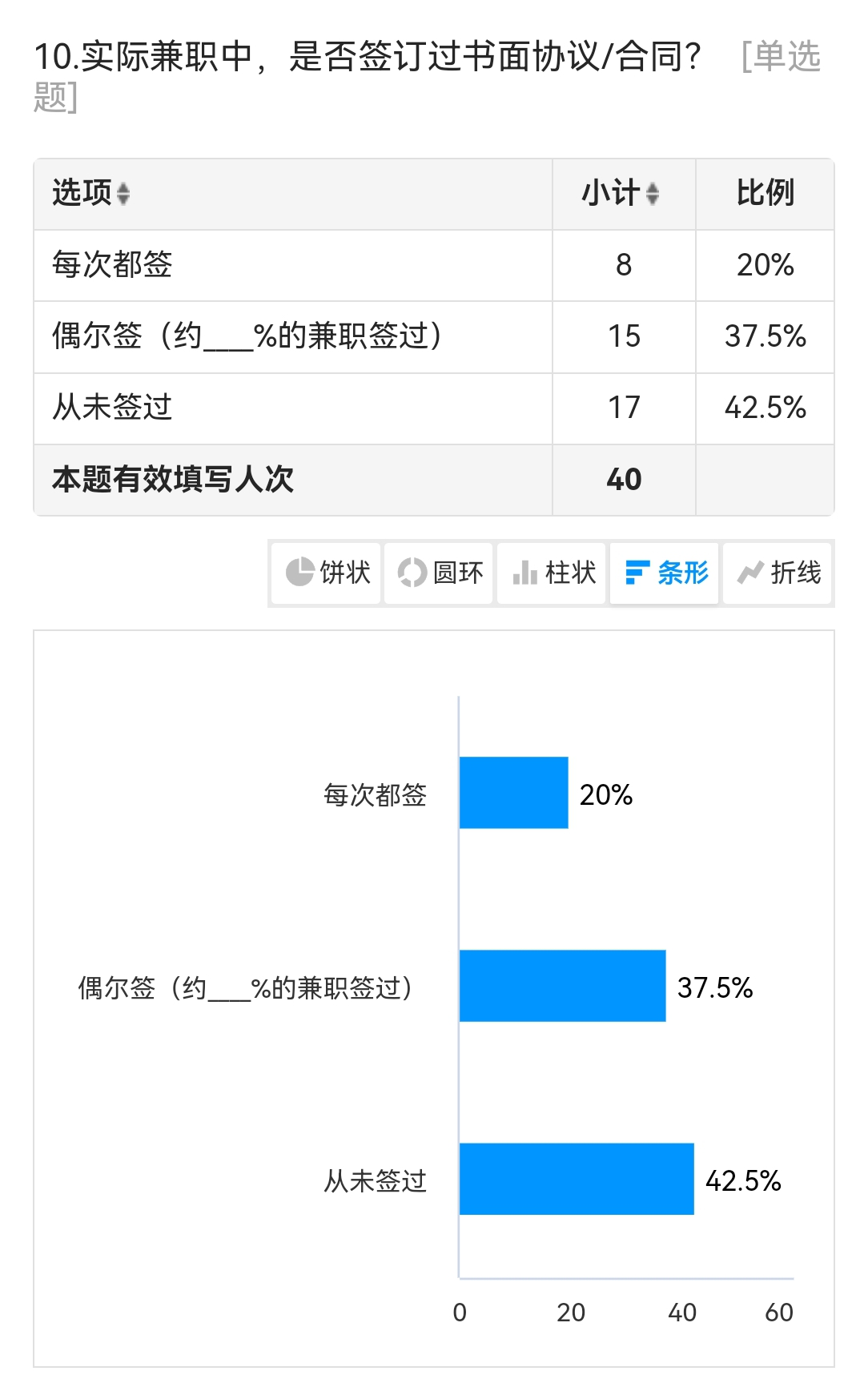Select the 从未签过 row in table
This screenshot has height=1383, width=868.
pyautogui.click(x=434, y=408)
